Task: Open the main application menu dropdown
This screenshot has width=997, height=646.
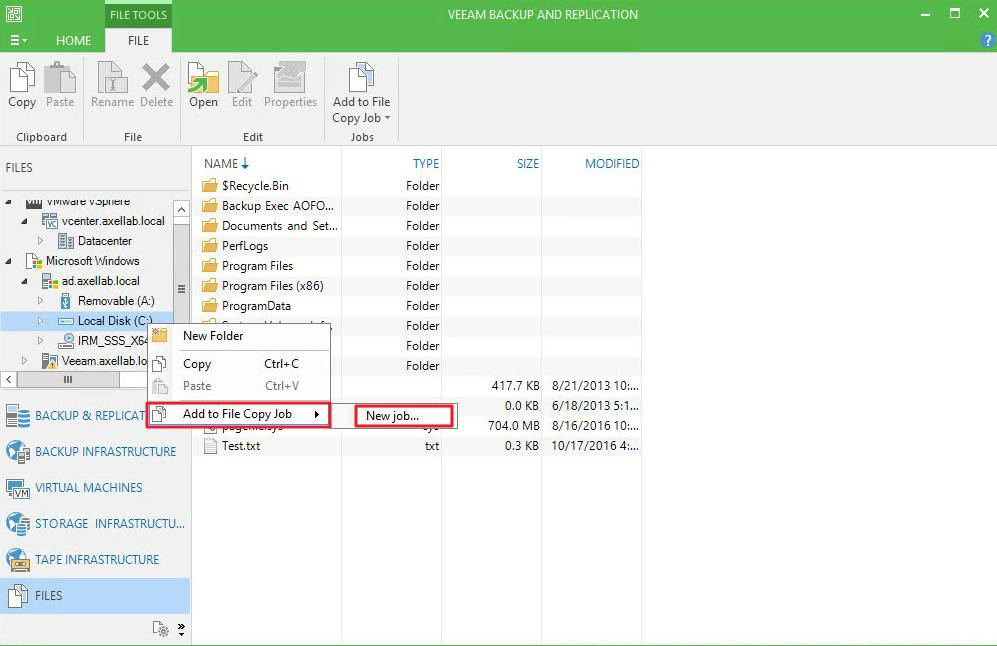Action: 18,41
